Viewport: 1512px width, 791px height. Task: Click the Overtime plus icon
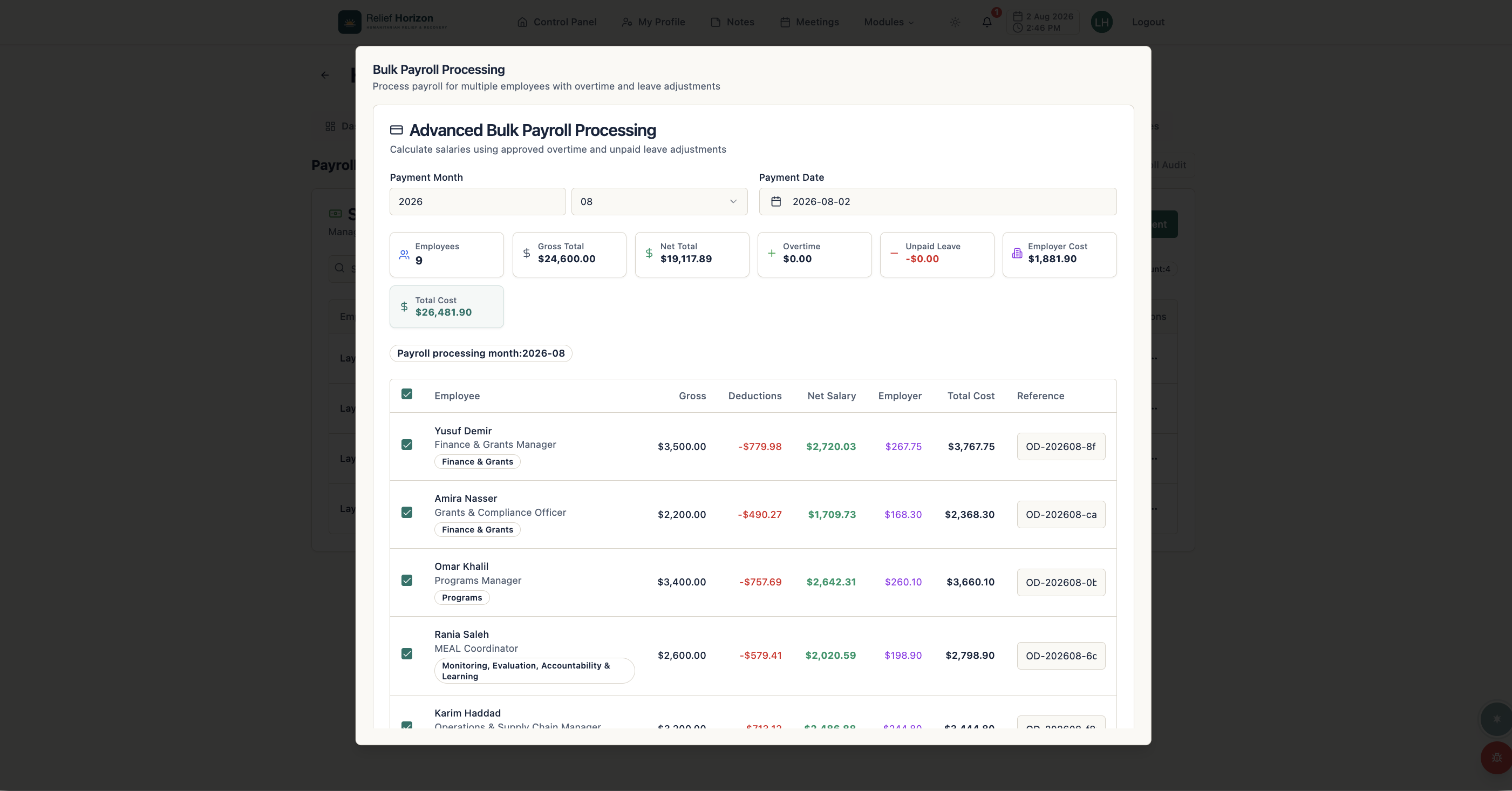(771, 253)
